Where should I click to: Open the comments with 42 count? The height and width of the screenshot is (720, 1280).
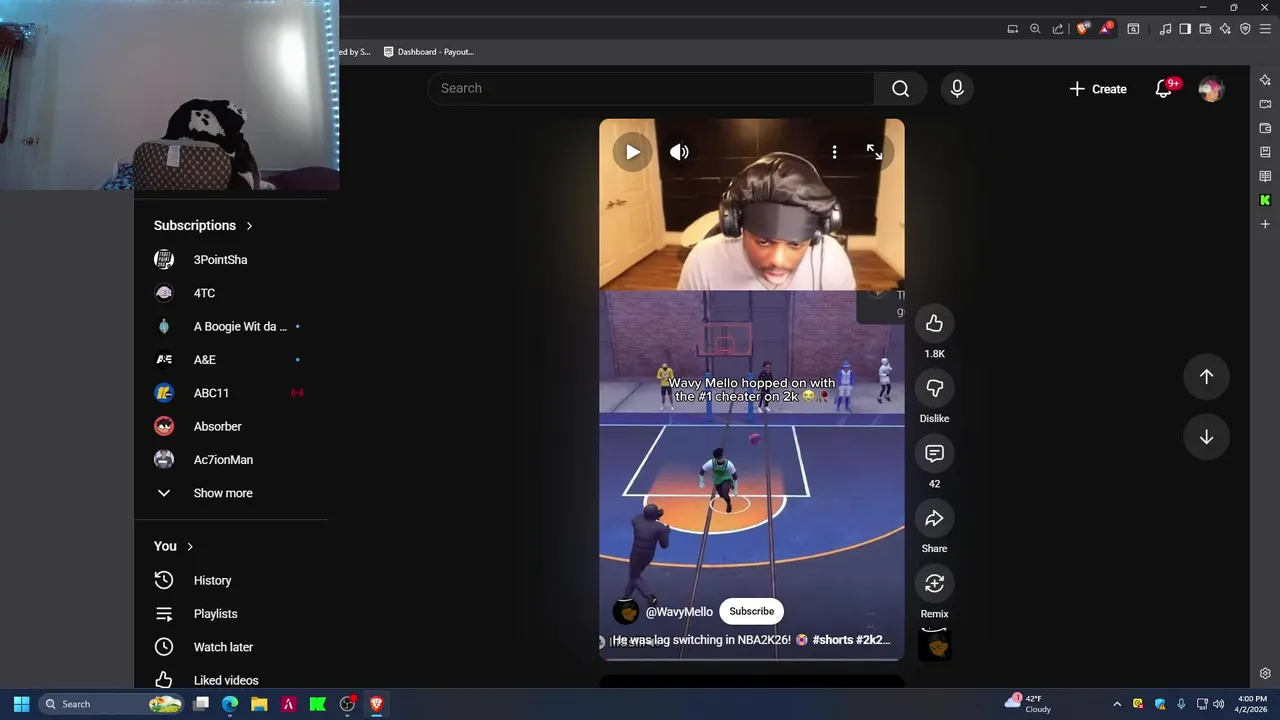[934, 454]
